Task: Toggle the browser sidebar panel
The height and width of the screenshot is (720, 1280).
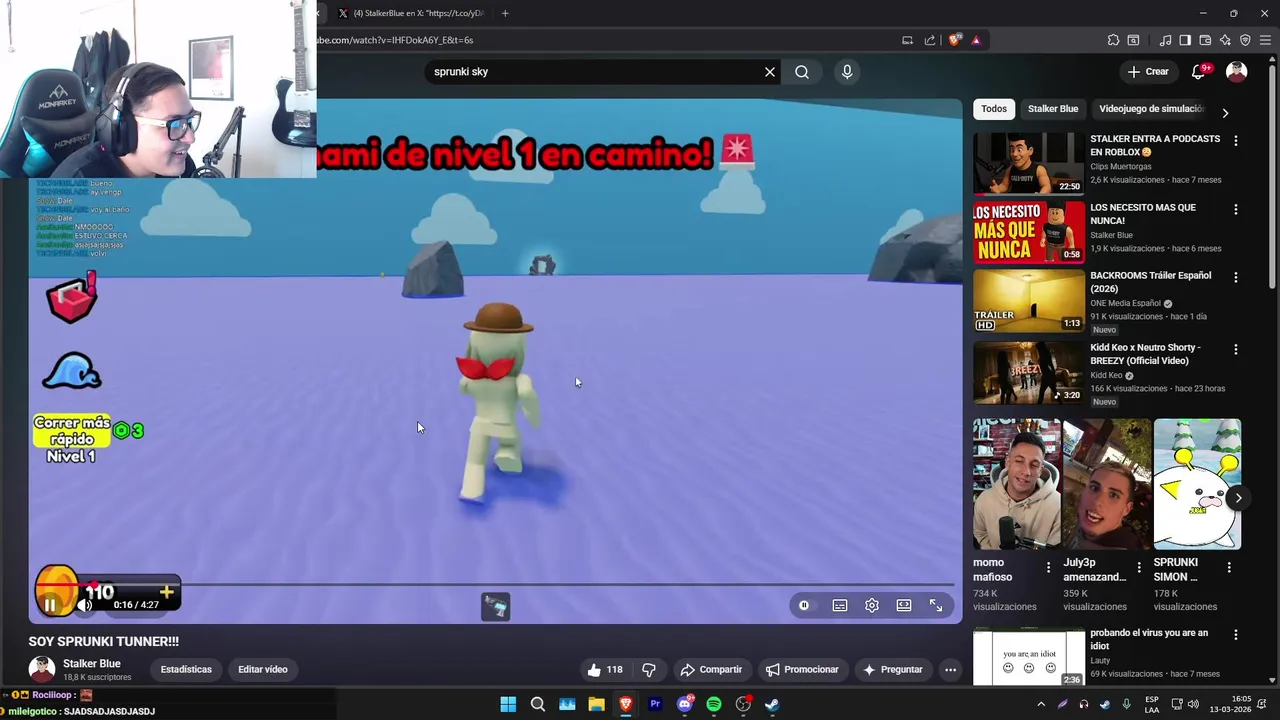Action: [x=1185, y=40]
